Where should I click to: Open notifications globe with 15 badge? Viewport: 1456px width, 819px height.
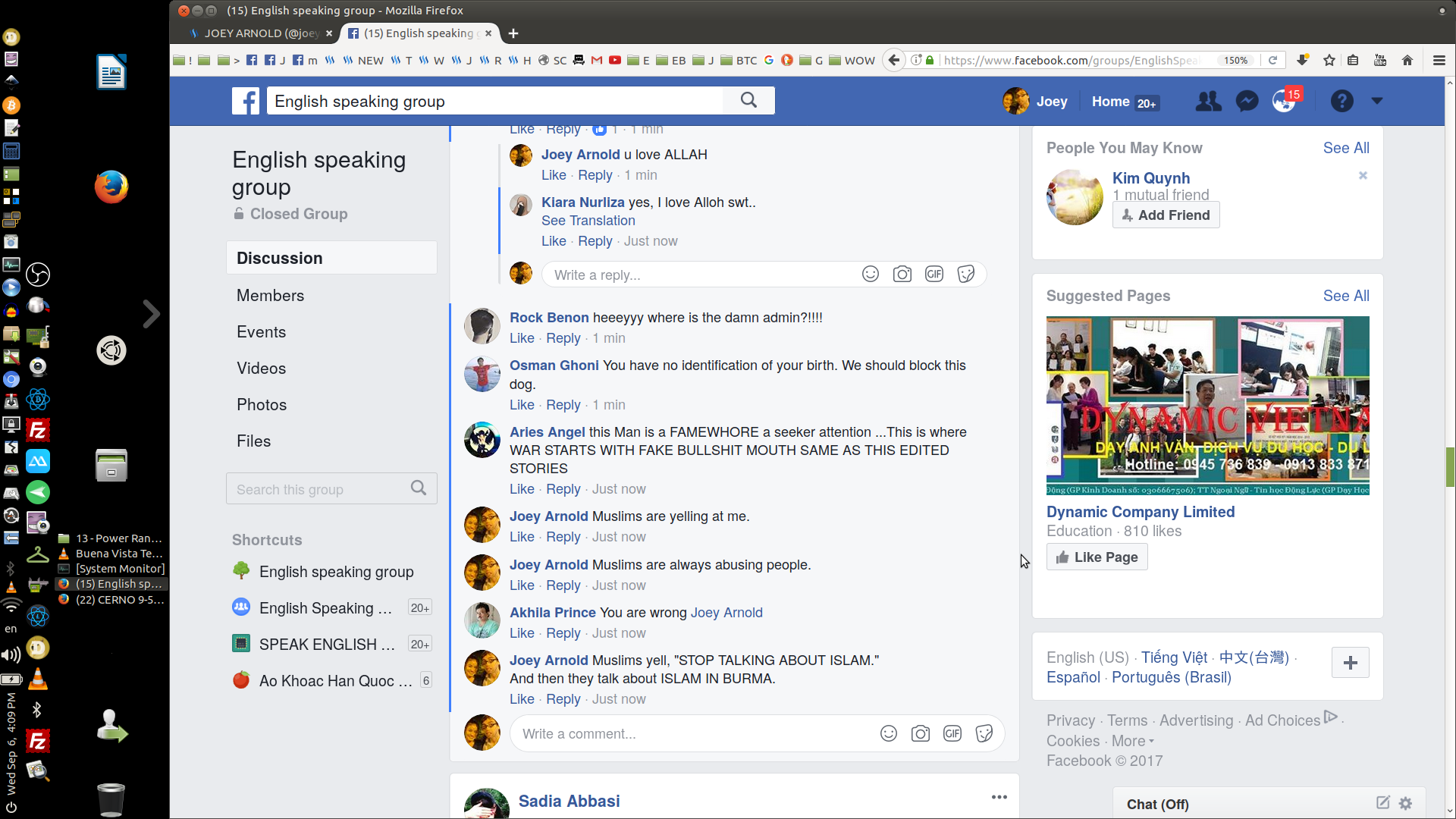tap(1285, 100)
